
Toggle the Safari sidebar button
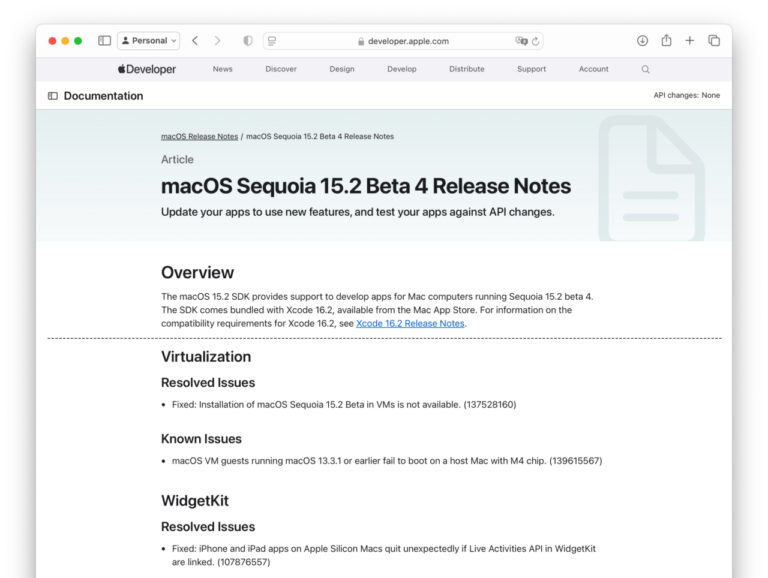click(104, 41)
